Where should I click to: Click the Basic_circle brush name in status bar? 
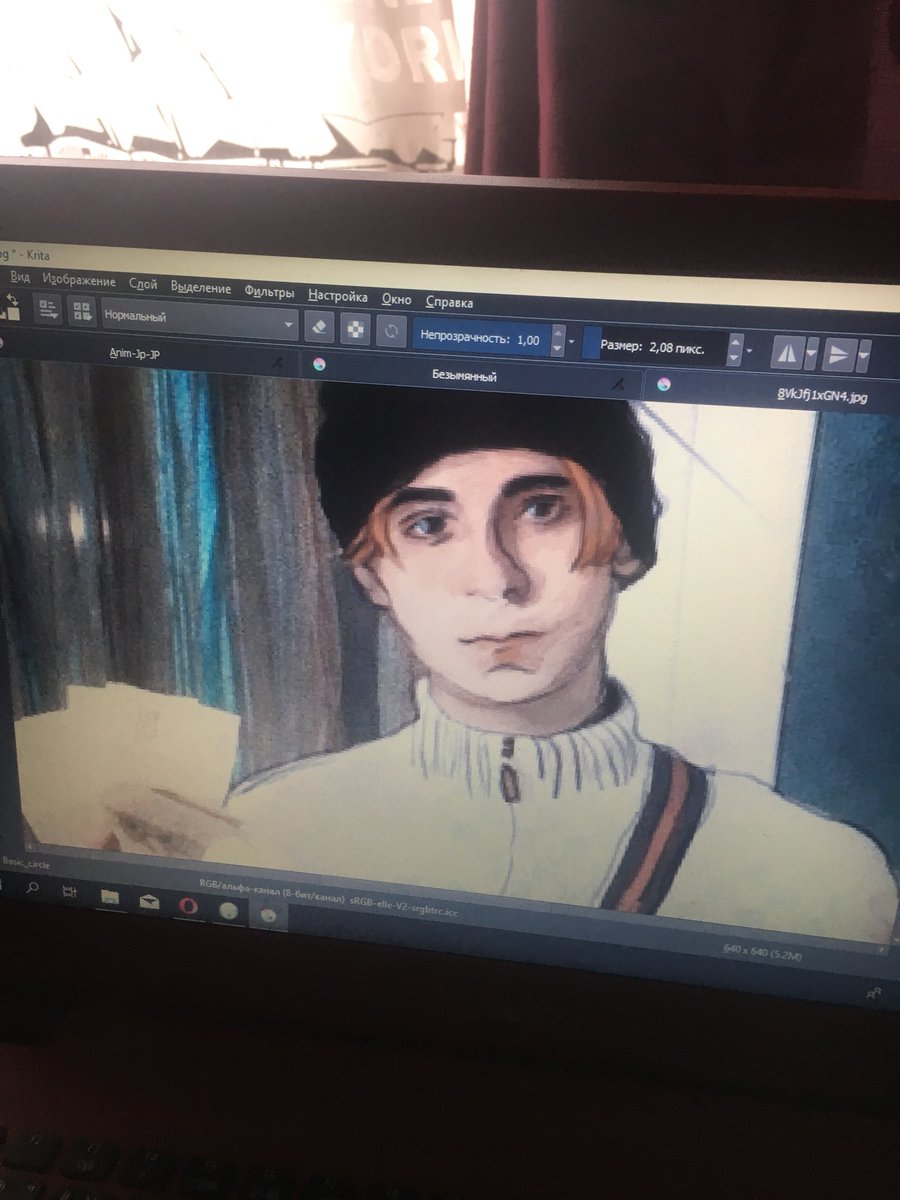25,862
